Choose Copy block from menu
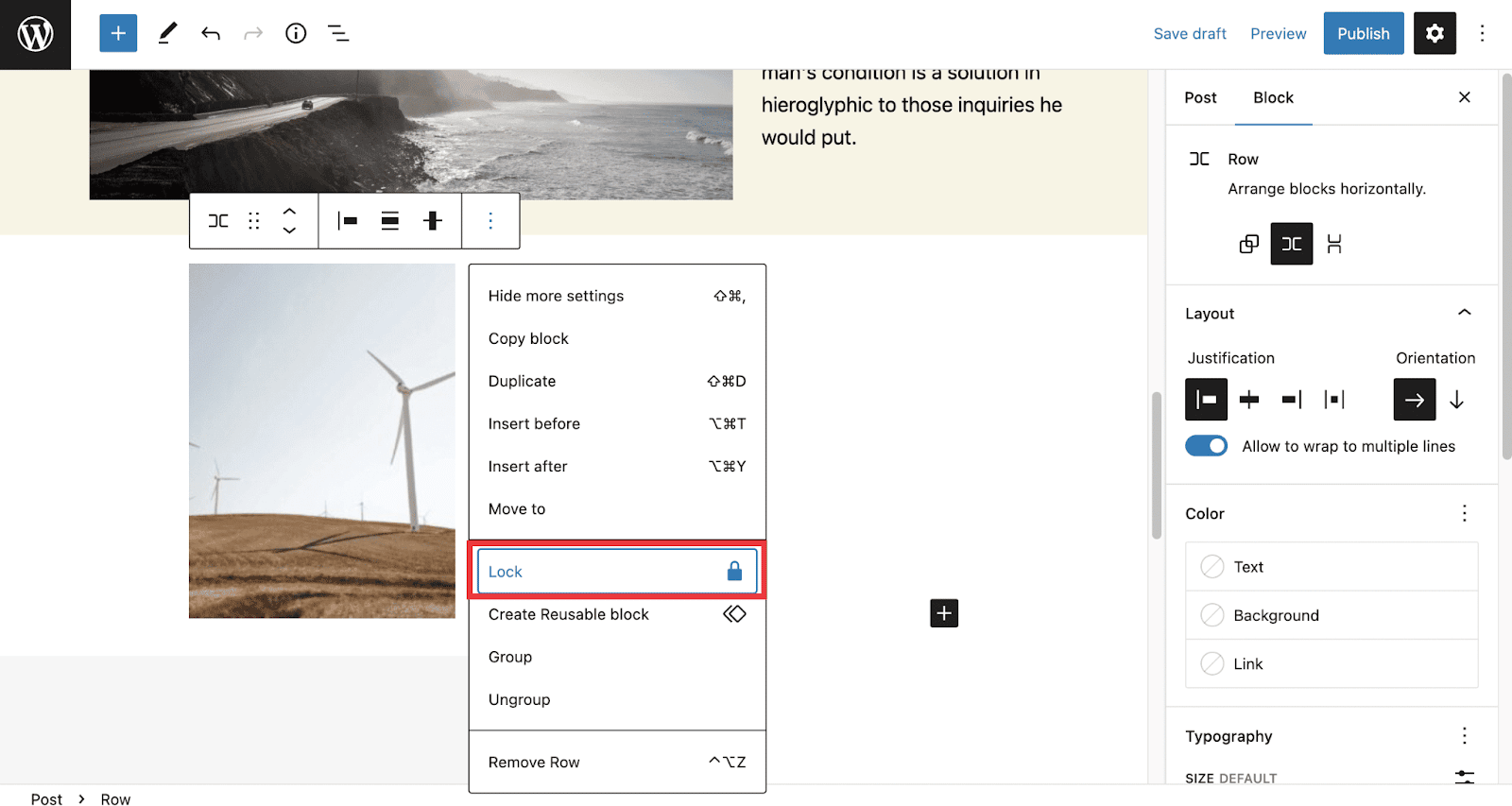This screenshot has width=1512, height=806. (617, 338)
